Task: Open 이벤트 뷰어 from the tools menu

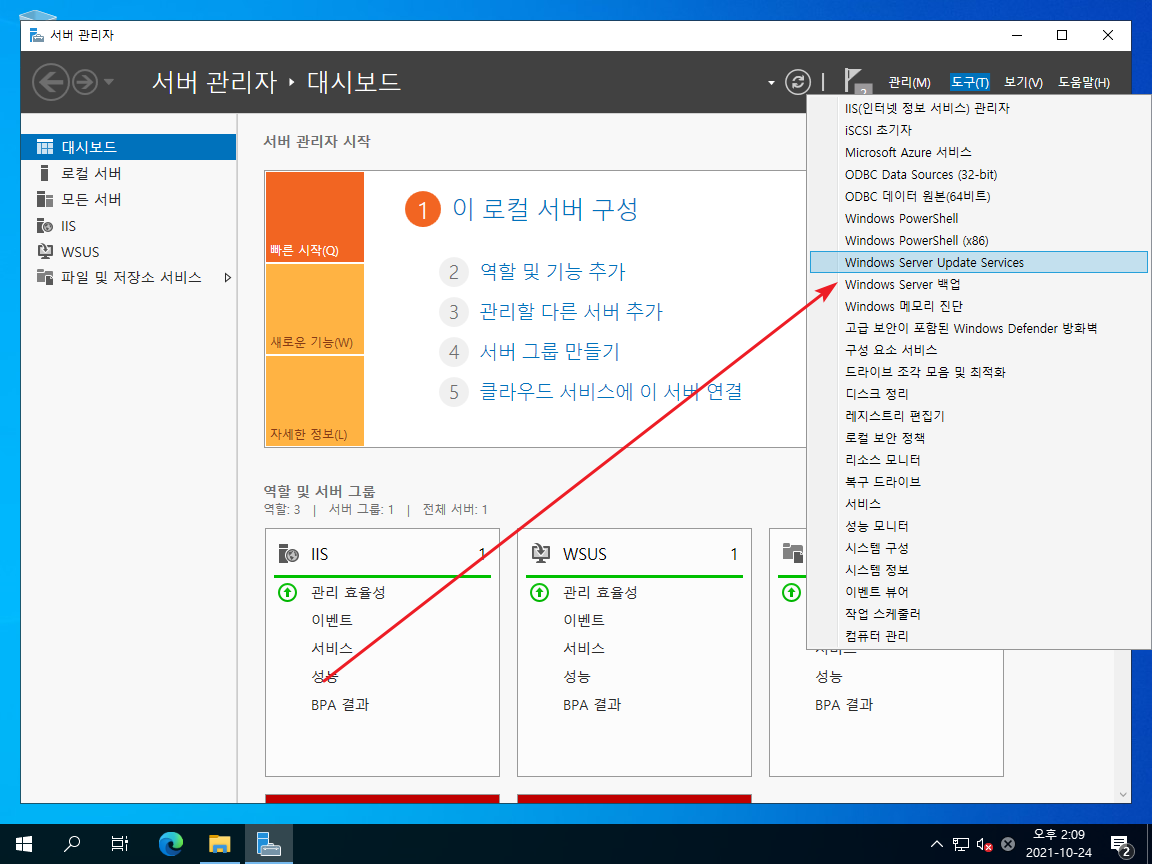Action: pyautogui.click(x=979, y=591)
